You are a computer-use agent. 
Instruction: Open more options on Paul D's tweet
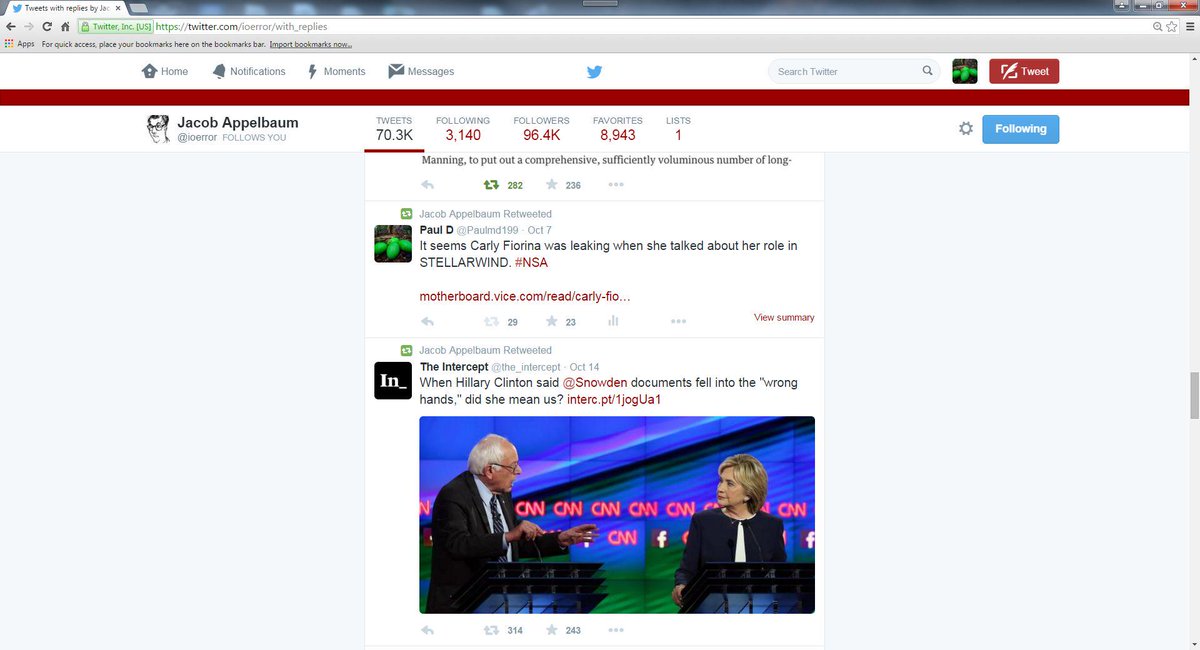click(678, 322)
